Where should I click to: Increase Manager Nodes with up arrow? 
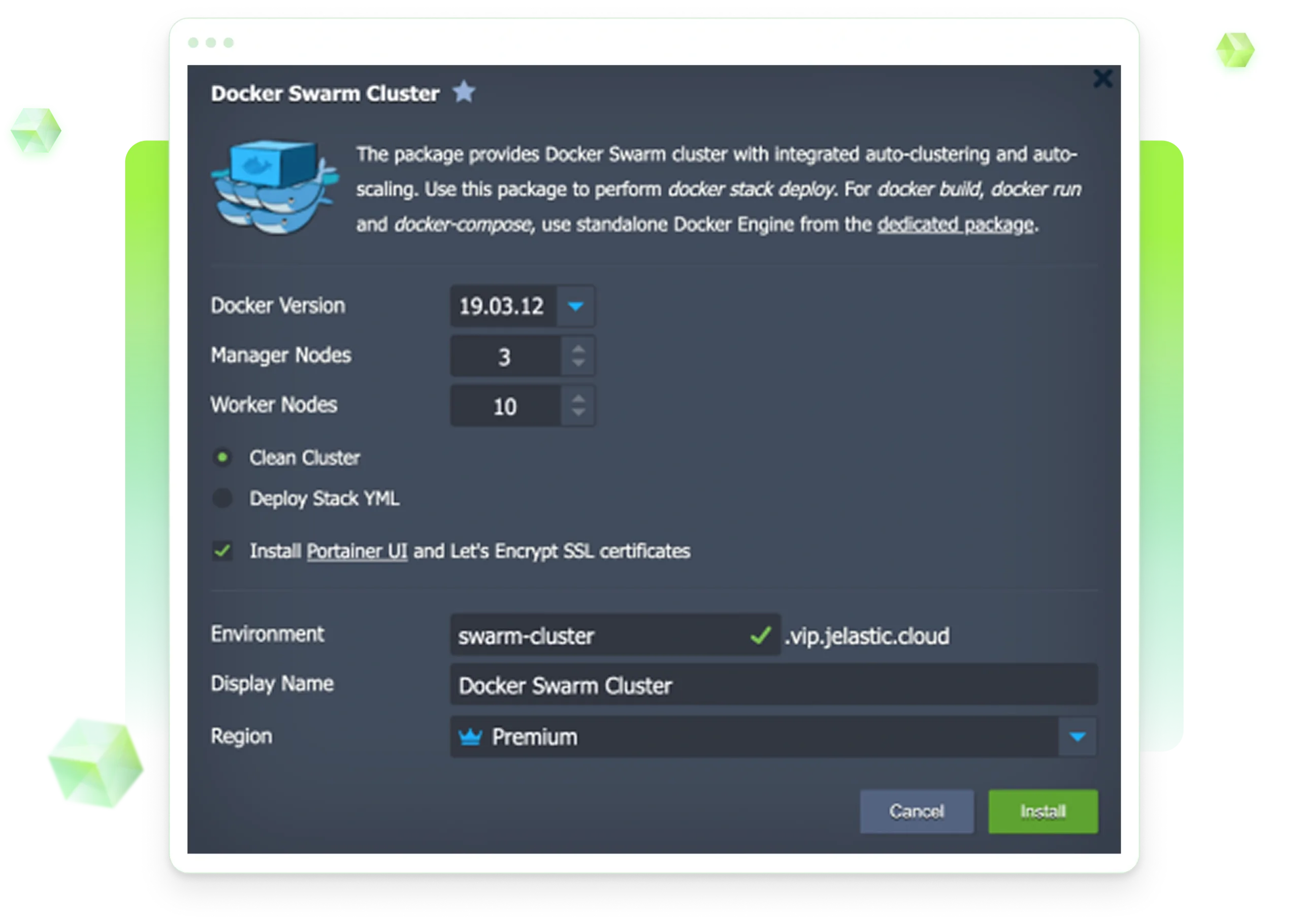pyautogui.click(x=578, y=349)
